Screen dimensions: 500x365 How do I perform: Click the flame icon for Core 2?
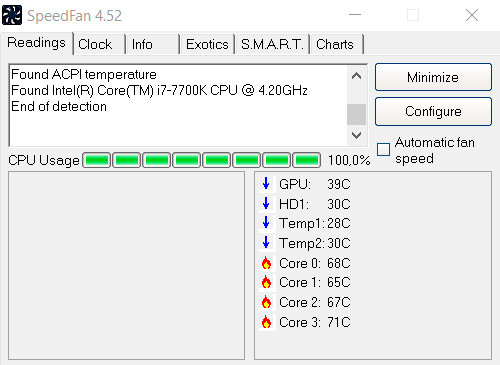(266, 302)
